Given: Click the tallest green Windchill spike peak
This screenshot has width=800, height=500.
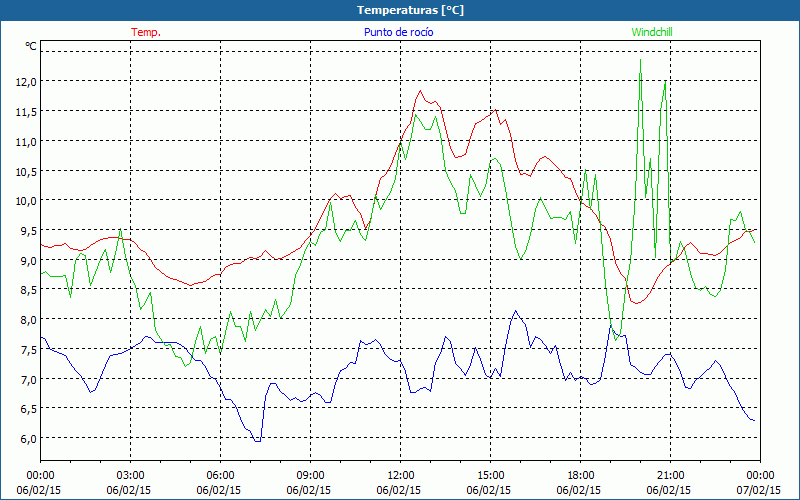Looking at the screenshot, I should click(640, 60).
